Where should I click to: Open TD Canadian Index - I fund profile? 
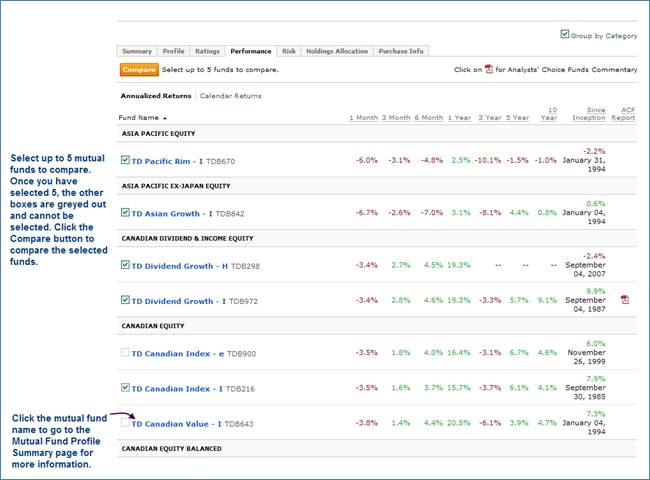pyautogui.click(x=177, y=389)
